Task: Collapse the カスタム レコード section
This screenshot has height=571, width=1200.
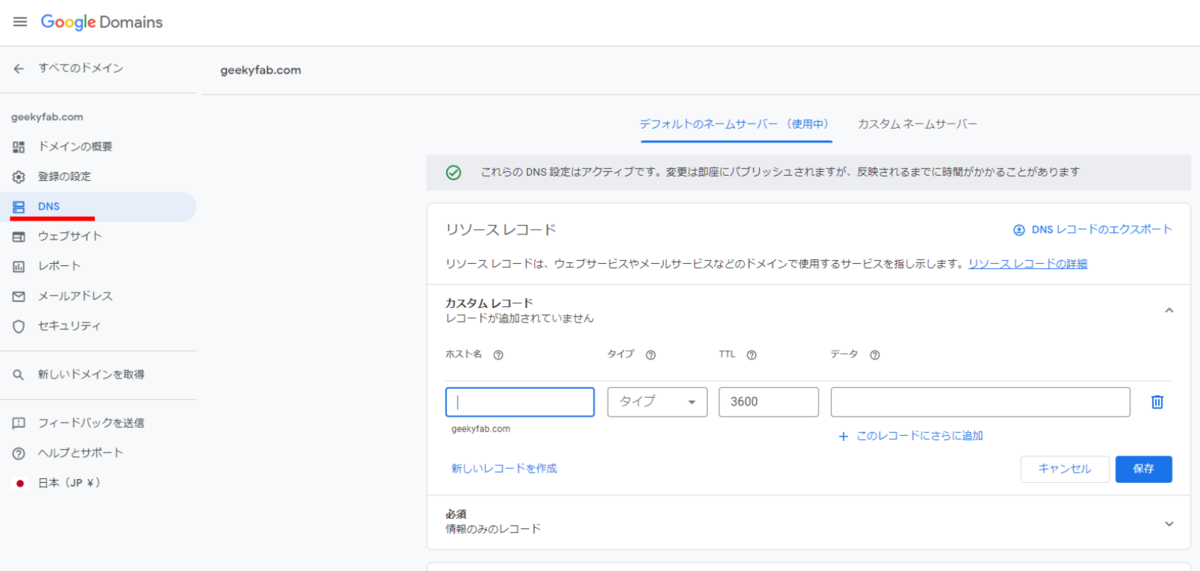Action: 1169,311
